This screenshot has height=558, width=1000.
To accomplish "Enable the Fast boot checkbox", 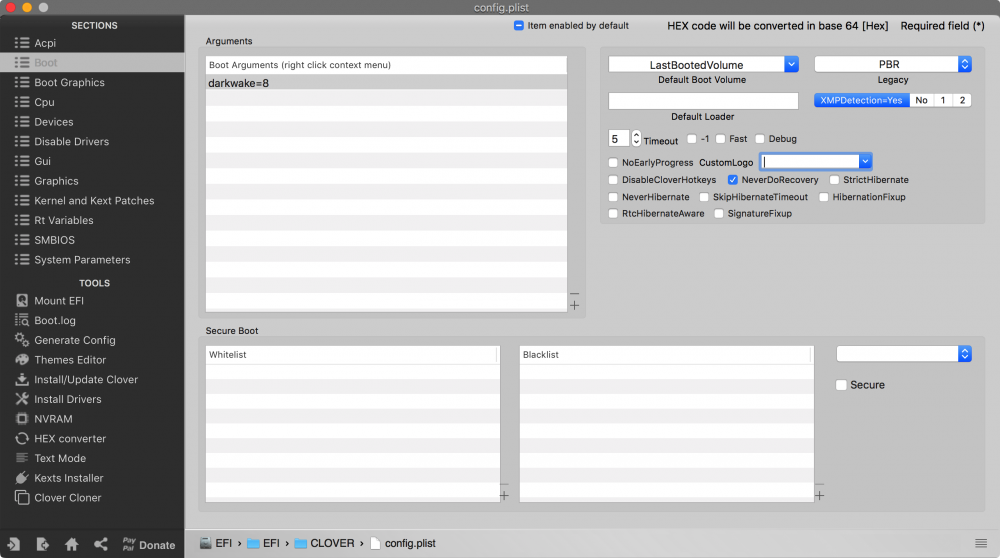I will click(x=721, y=139).
